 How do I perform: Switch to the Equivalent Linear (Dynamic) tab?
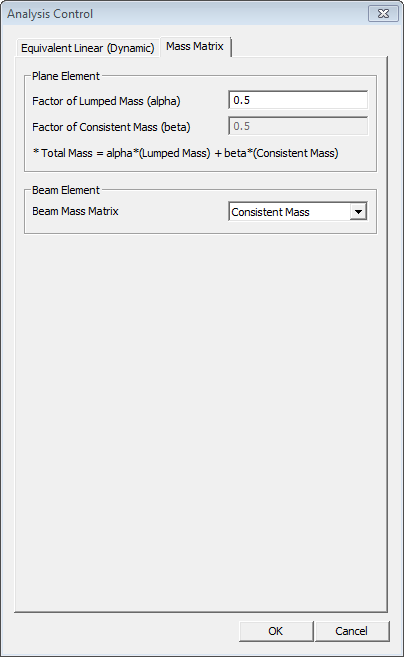[x=88, y=48]
